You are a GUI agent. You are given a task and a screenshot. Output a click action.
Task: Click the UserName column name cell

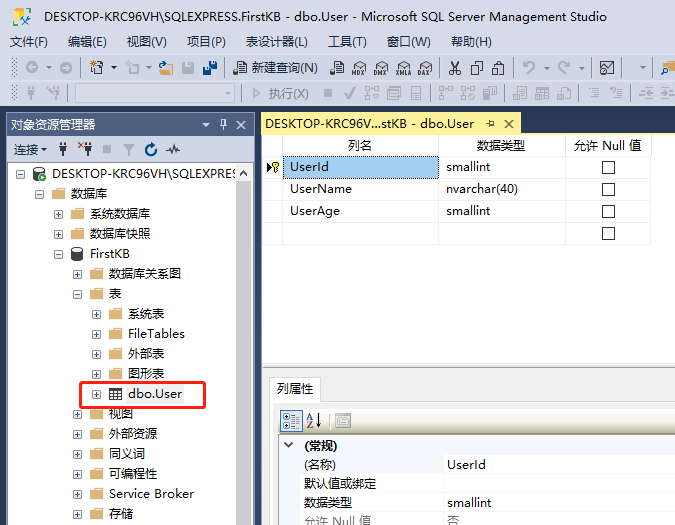coord(360,189)
